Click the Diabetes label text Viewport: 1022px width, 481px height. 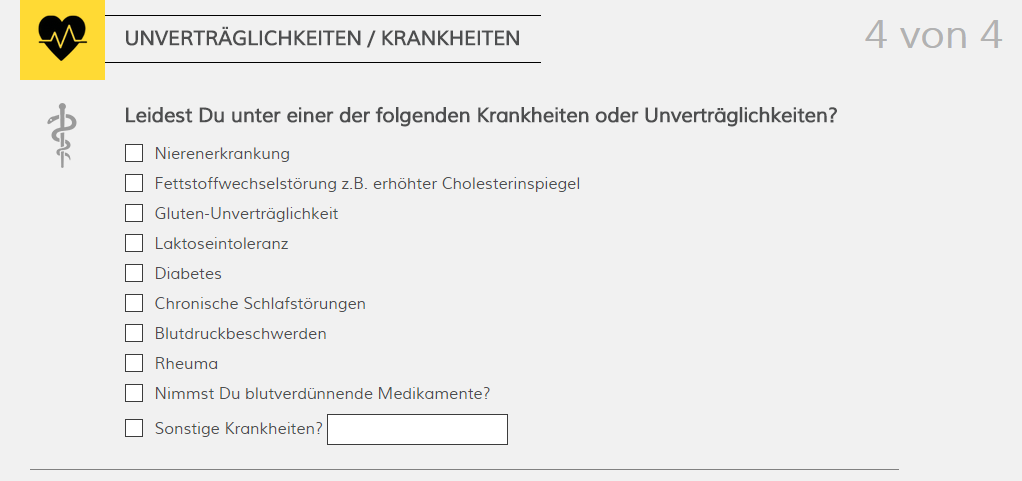point(188,274)
